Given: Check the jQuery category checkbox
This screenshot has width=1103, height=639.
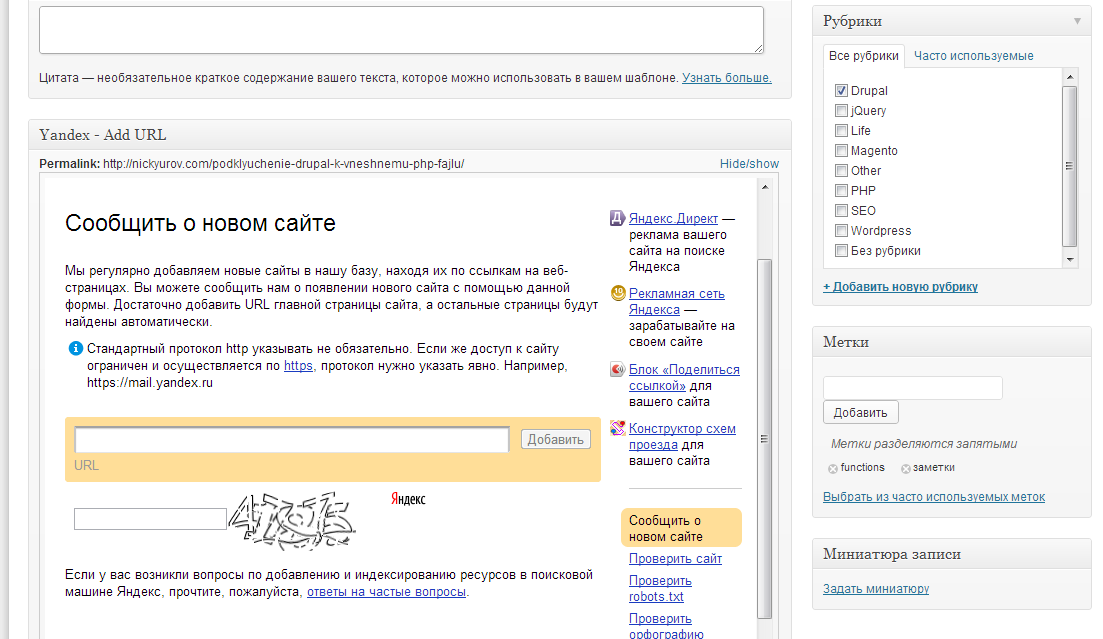Looking at the screenshot, I should (841, 110).
